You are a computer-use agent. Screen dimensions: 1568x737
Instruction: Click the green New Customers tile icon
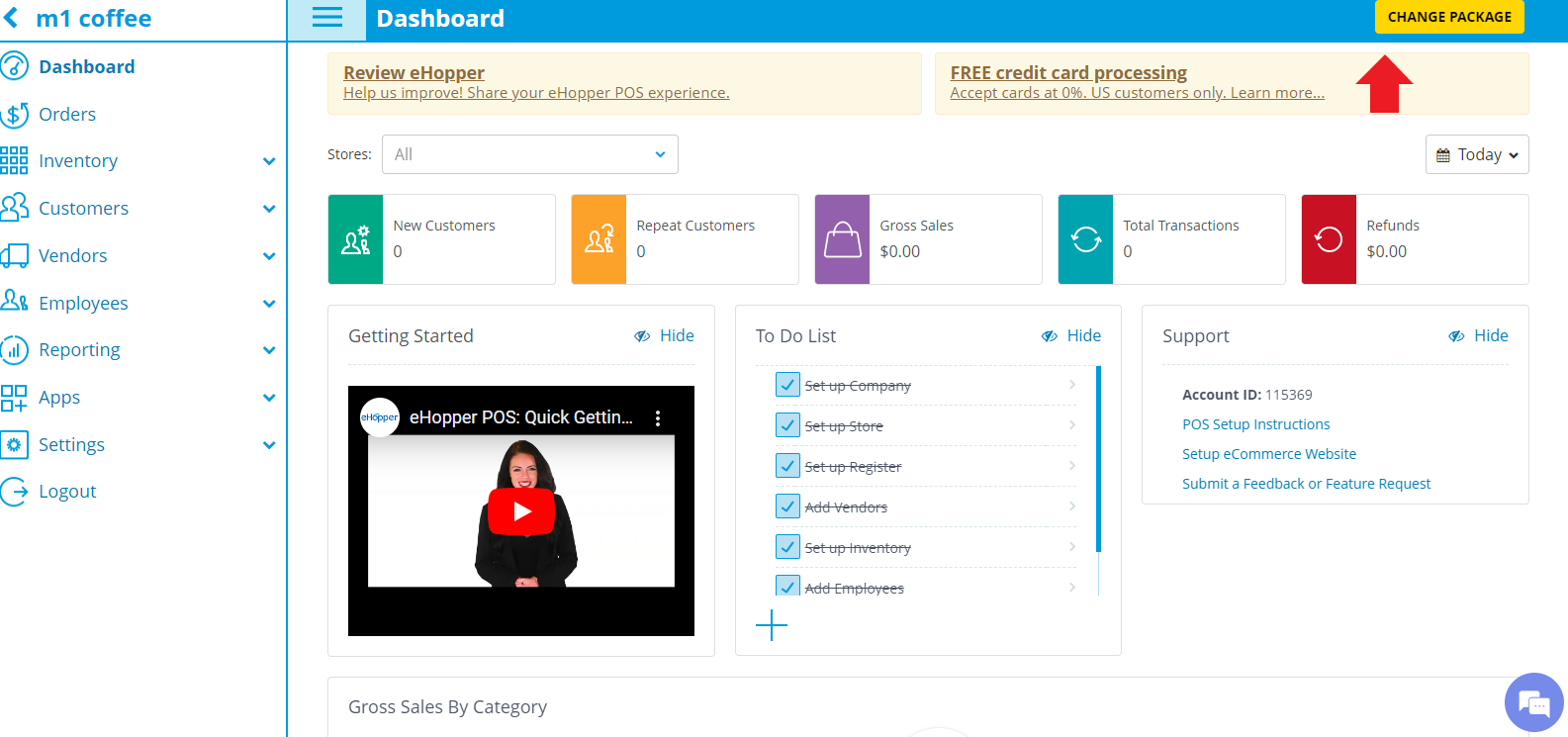coord(355,239)
